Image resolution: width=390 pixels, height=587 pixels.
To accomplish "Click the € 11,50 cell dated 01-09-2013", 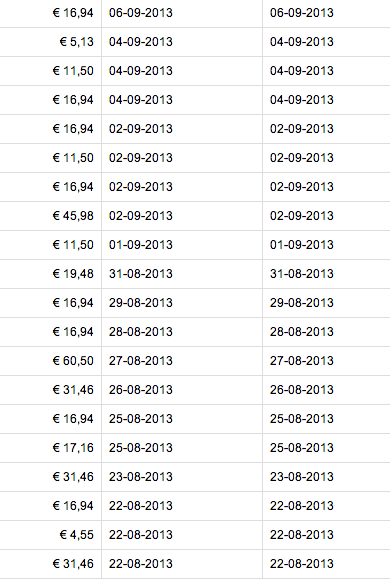I will coord(51,245).
